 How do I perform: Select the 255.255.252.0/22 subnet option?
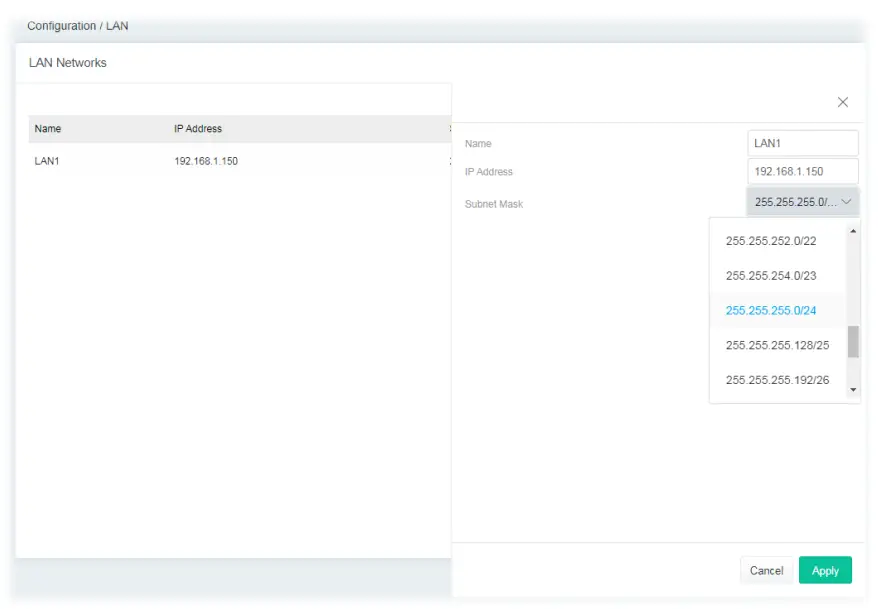point(777,241)
